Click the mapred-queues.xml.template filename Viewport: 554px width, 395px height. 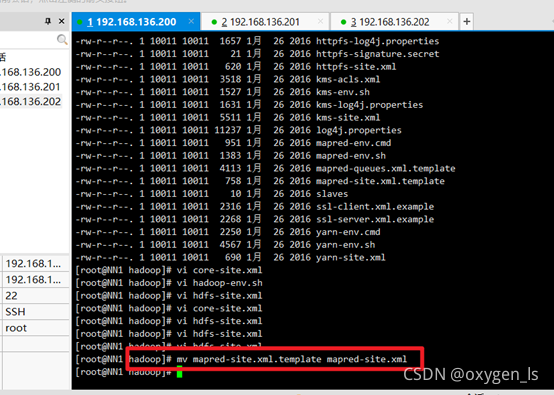tap(385, 169)
